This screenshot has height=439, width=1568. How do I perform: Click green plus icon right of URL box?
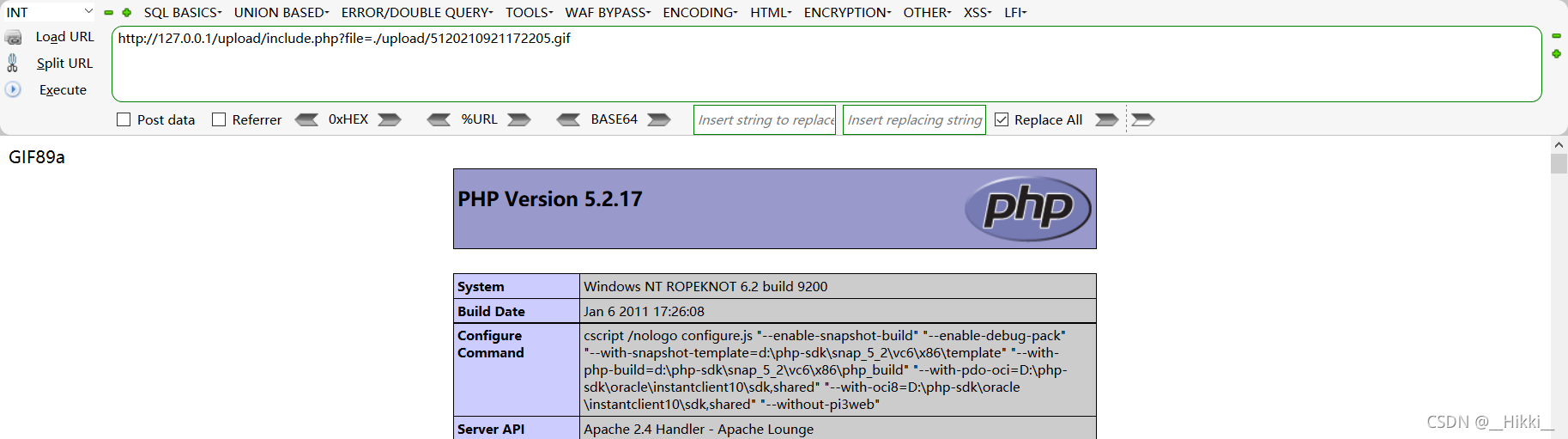click(1556, 54)
